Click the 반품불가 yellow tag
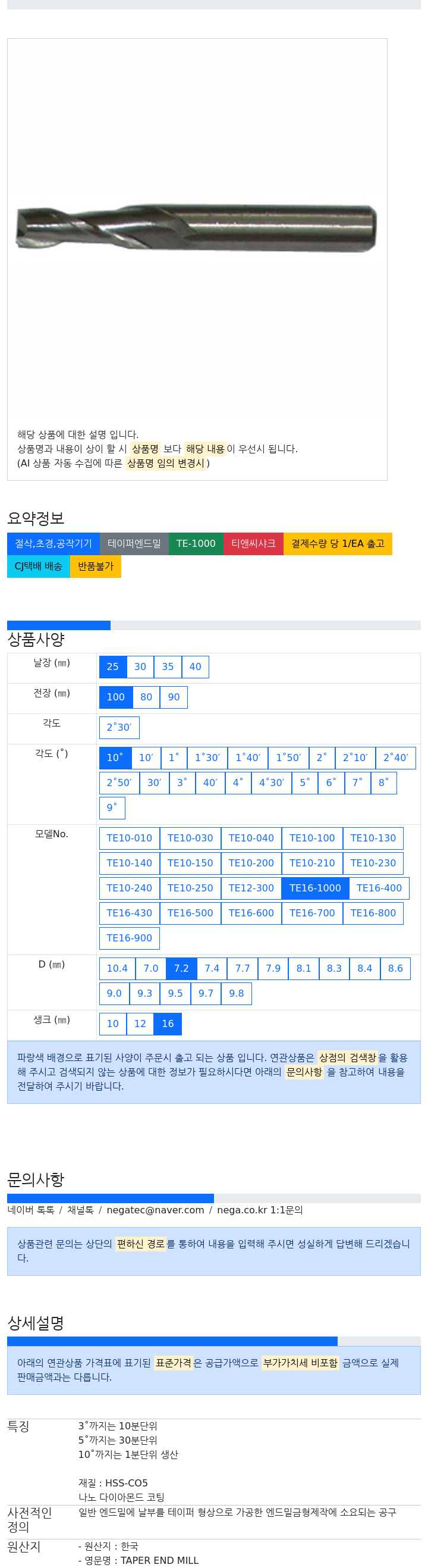The image size is (428, 1568). click(96, 566)
